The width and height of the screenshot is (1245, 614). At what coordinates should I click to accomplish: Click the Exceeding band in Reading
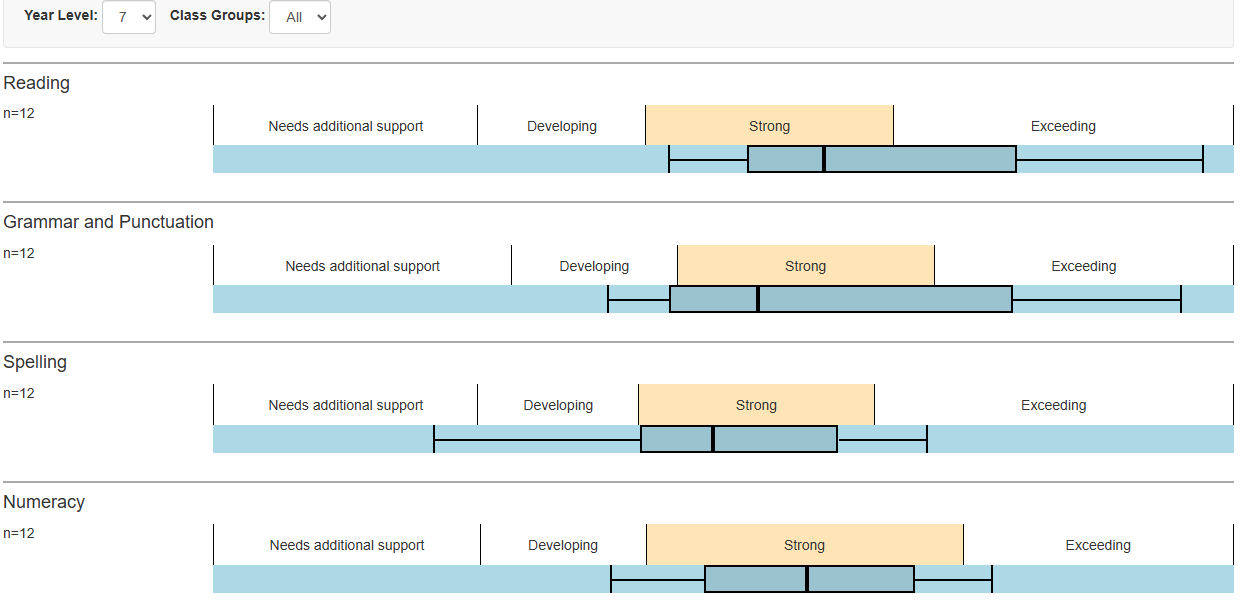click(x=1063, y=125)
